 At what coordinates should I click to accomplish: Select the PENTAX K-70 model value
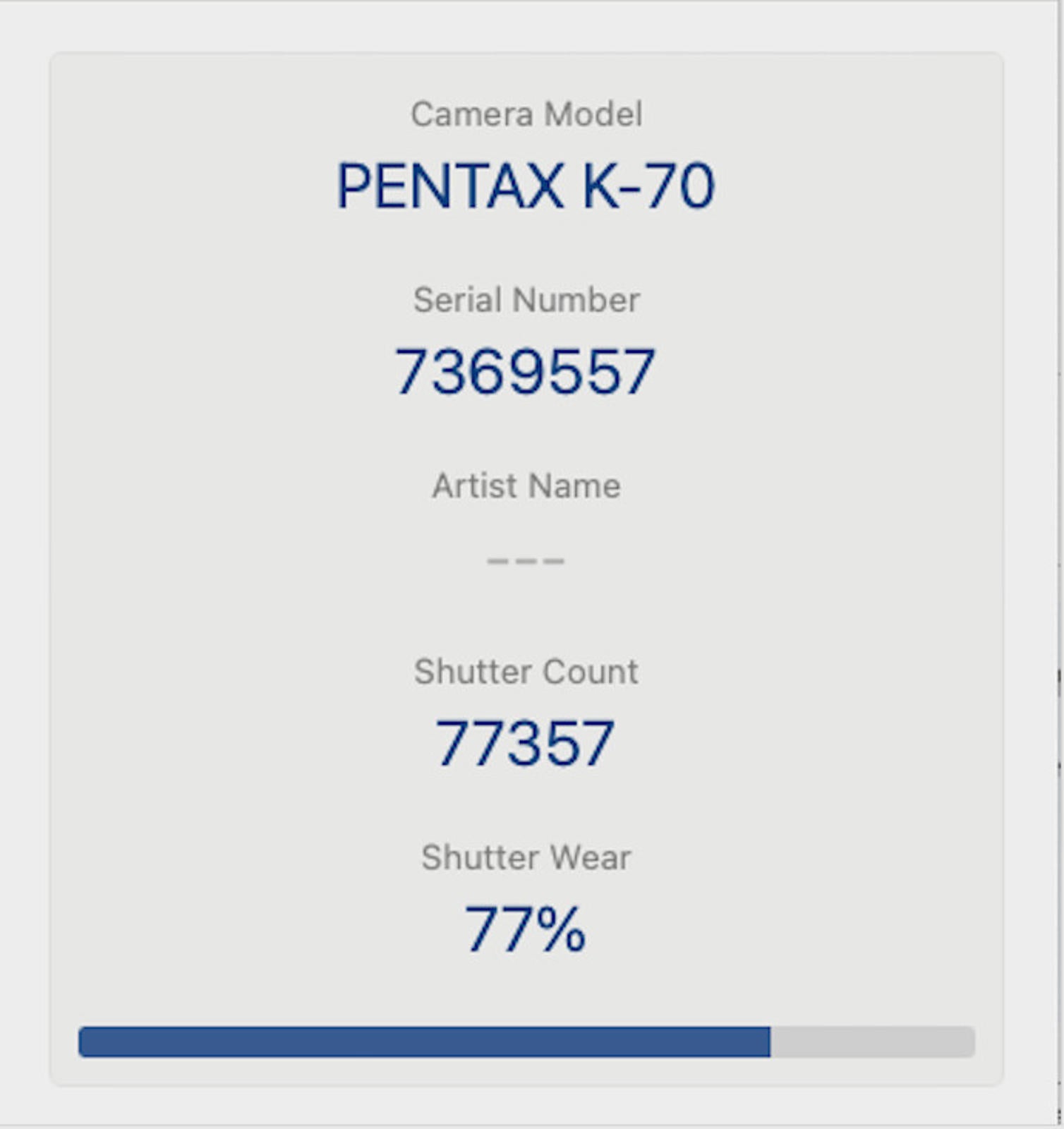point(526,186)
